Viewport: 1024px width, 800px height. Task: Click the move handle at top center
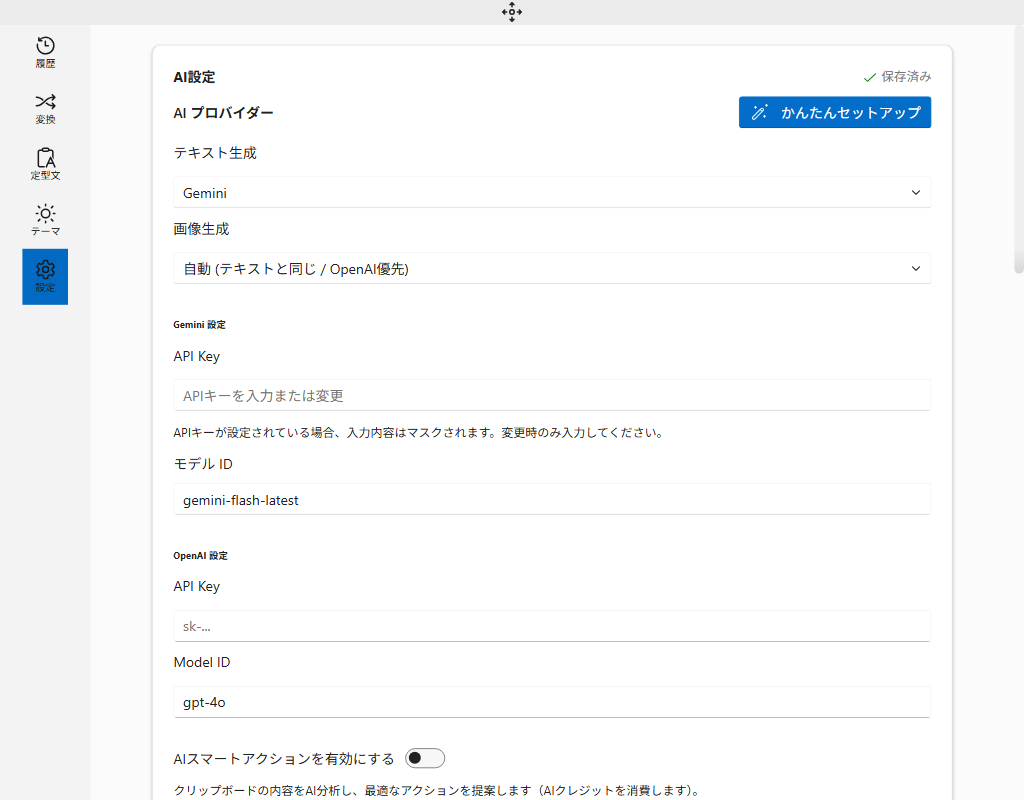click(x=512, y=12)
